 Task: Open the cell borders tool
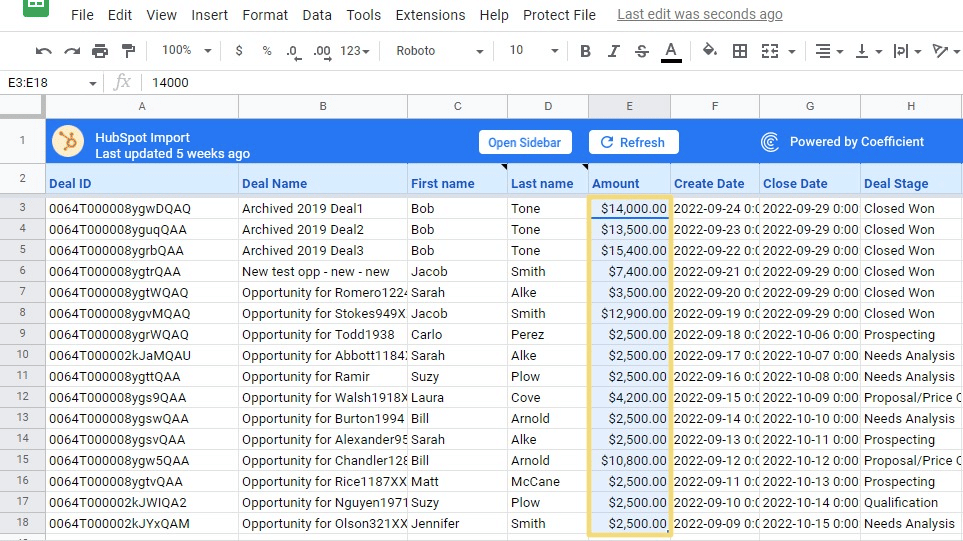pos(740,51)
